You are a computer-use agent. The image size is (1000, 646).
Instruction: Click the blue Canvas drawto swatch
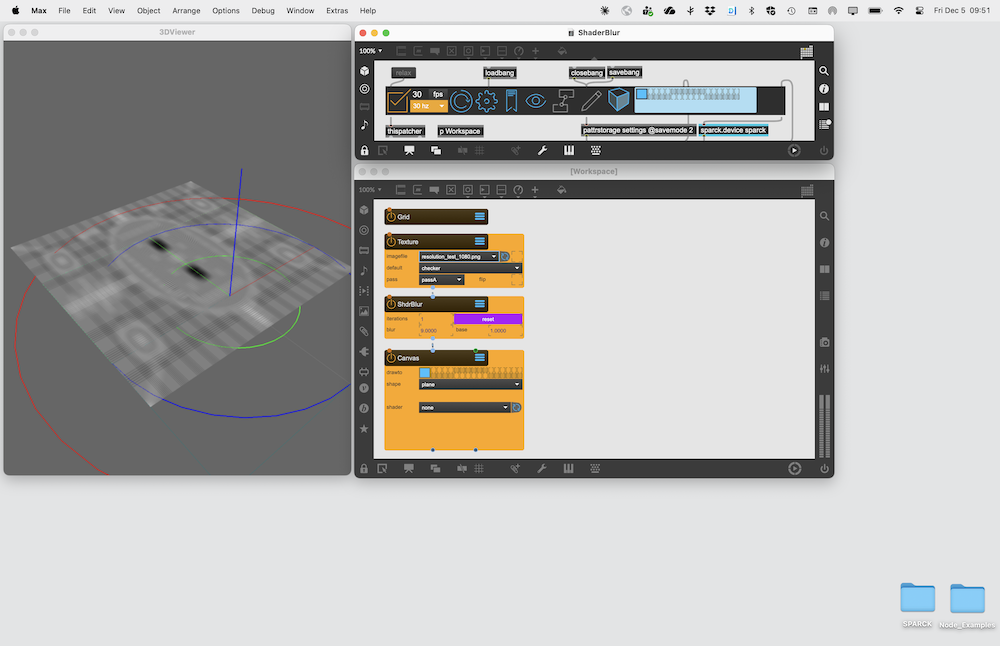[x=425, y=372]
